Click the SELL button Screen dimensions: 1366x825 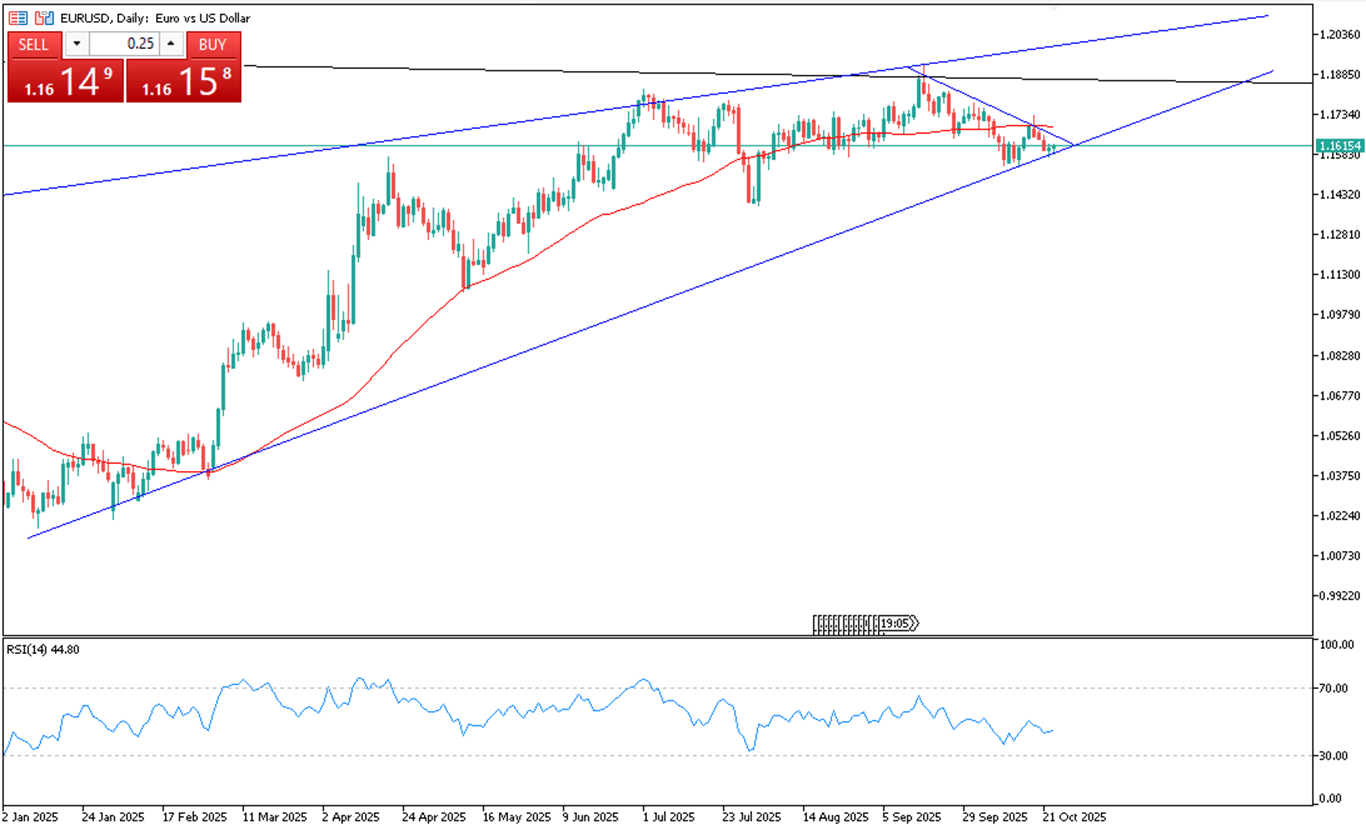coord(33,45)
